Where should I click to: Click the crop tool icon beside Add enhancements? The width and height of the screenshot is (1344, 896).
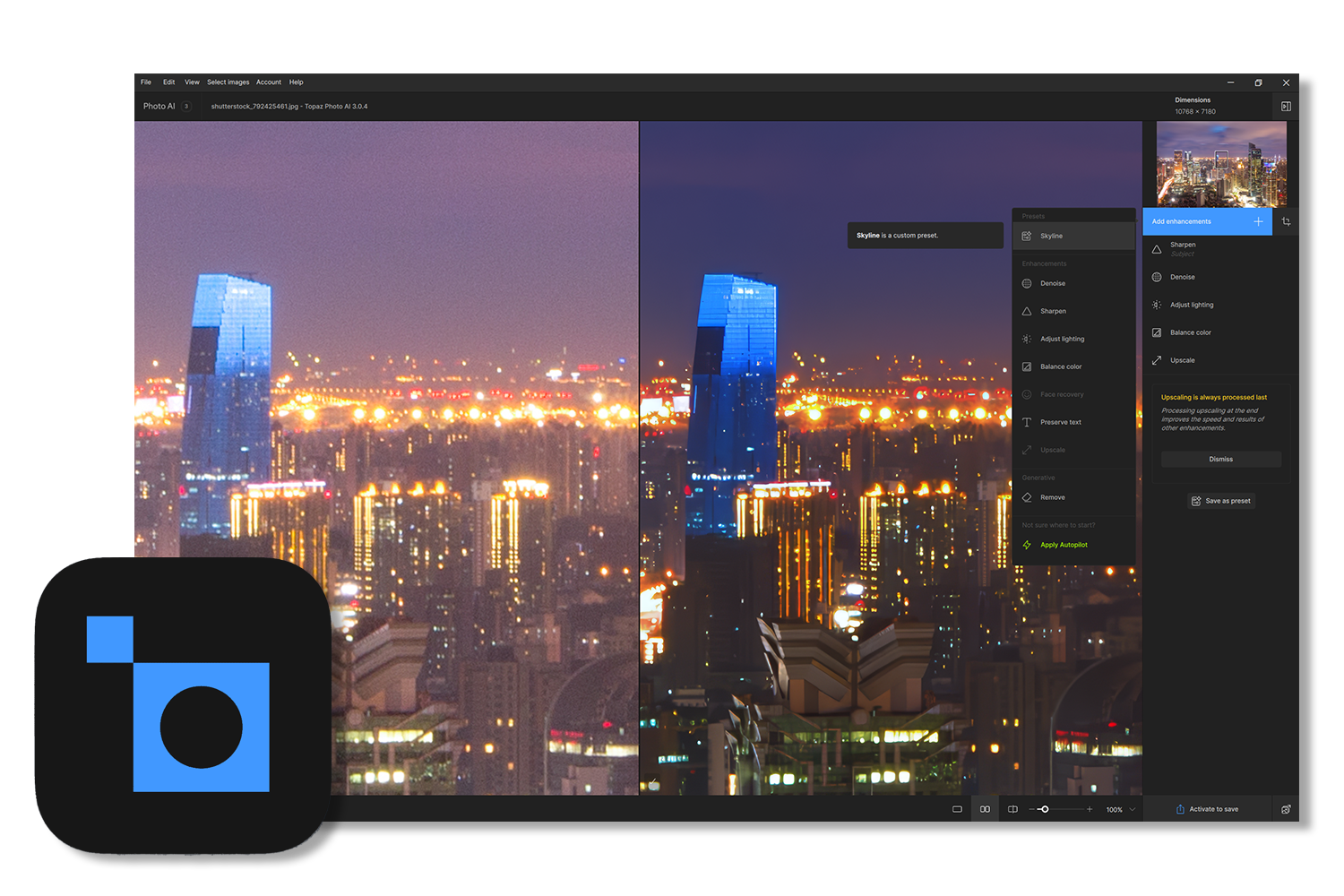[x=1286, y=221]
